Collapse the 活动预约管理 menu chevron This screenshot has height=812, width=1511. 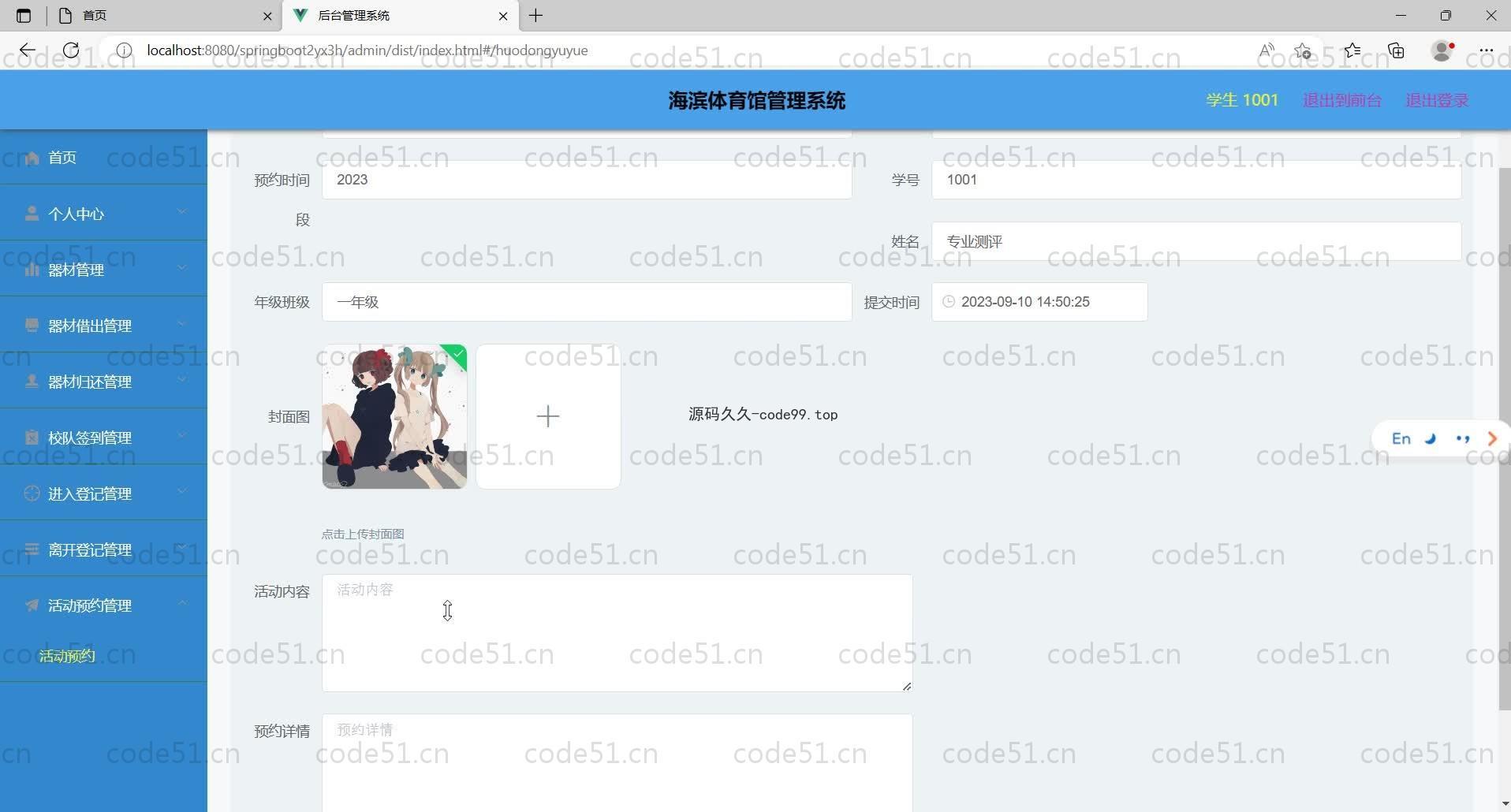pos(182,603)
